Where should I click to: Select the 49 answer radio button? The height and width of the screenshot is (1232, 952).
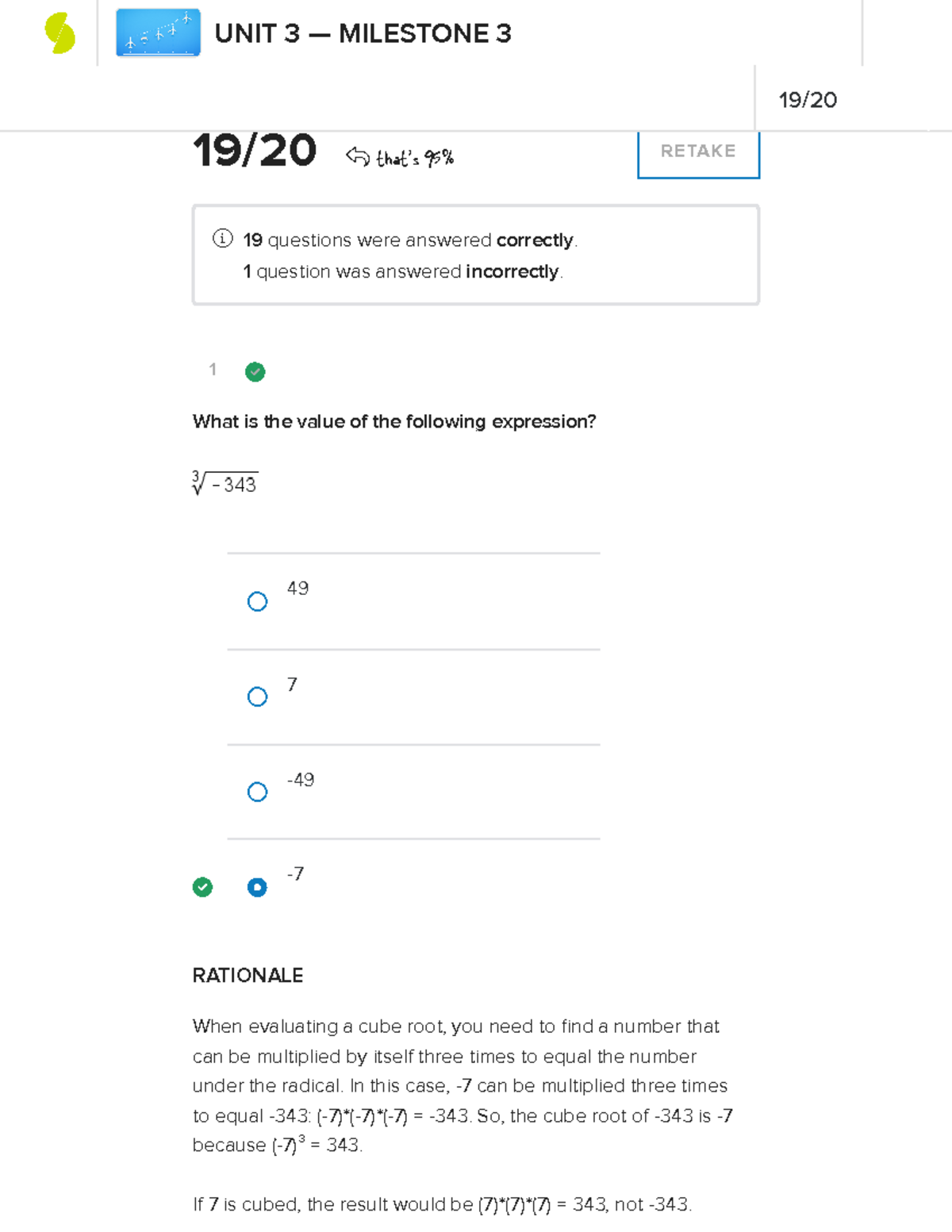click(257, 601)
